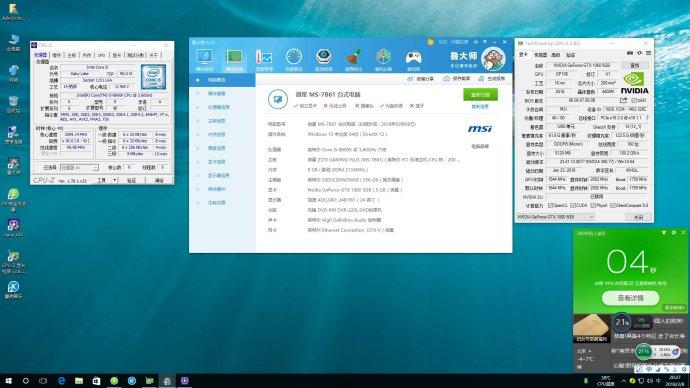Toggle PhysX checkbox in GPU-Z
The height and width of the screenshot is (388, 690).
(x=593, y=205)
